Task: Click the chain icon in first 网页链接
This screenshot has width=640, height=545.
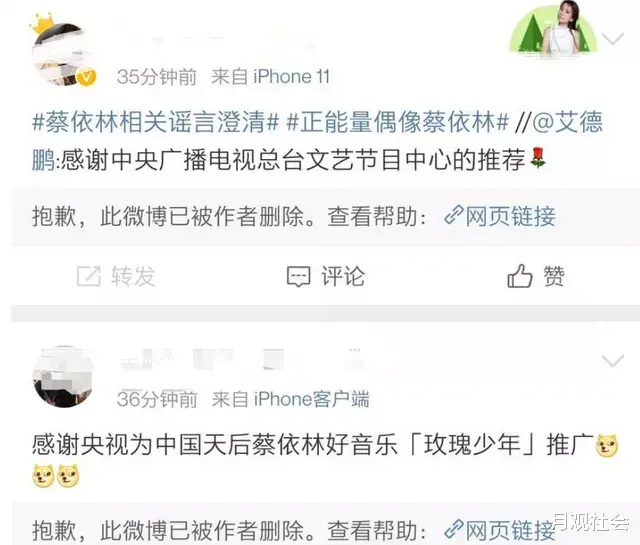Action: coord(453,216)
